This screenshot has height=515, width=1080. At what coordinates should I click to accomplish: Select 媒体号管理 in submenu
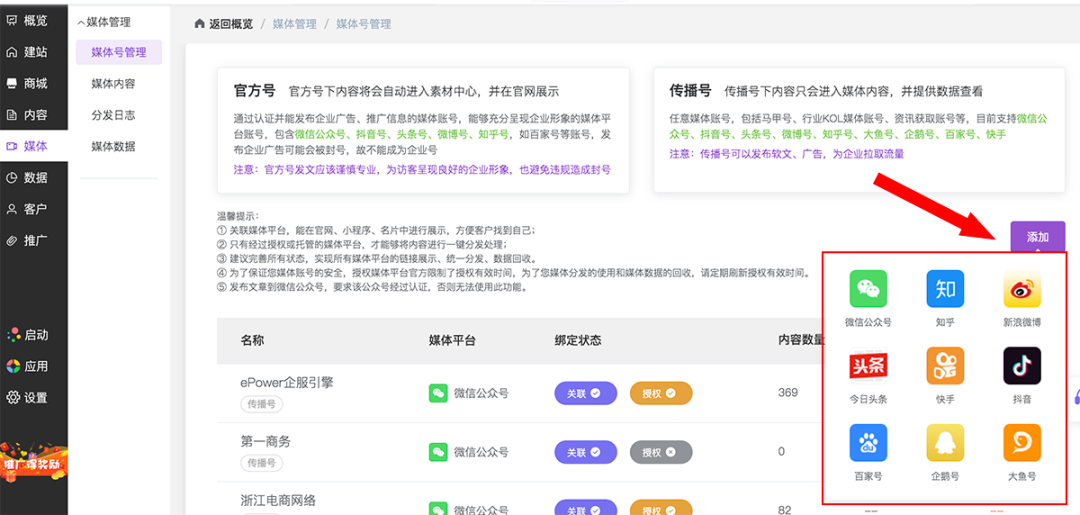pos(118,52)
